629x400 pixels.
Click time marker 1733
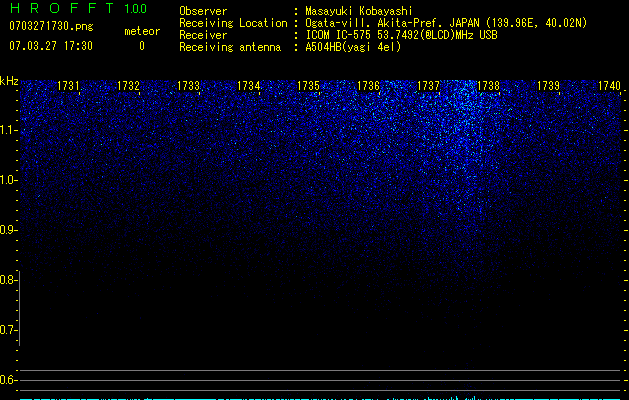[188, 86]
